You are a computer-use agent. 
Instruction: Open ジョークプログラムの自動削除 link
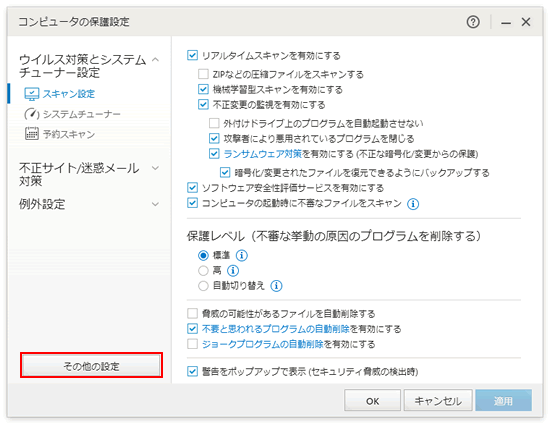[x=262, y=344]
